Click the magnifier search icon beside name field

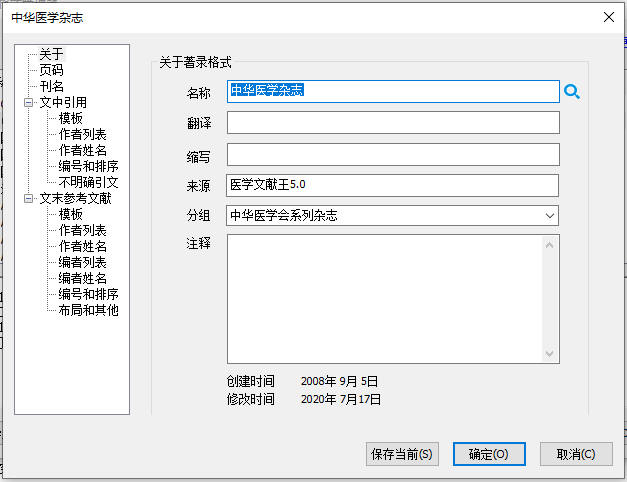(x=572, y=92)
